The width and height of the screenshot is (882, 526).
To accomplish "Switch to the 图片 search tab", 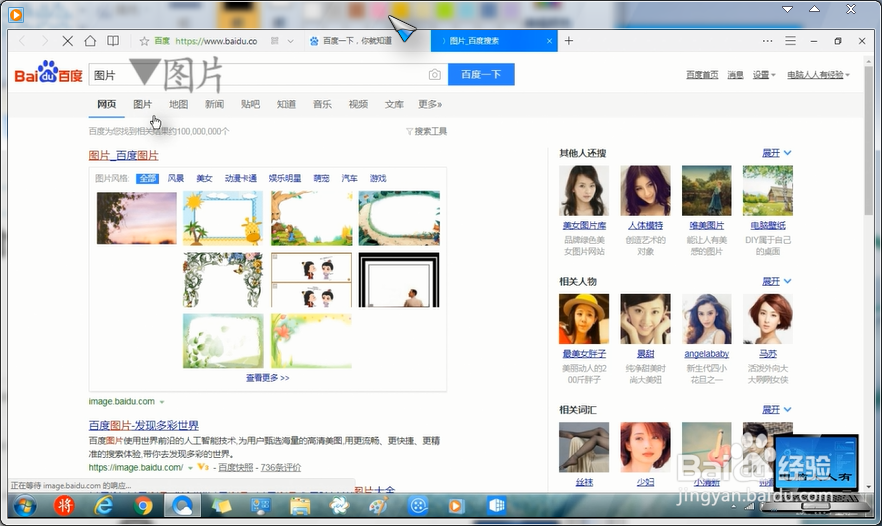I will tap(142, 104).
